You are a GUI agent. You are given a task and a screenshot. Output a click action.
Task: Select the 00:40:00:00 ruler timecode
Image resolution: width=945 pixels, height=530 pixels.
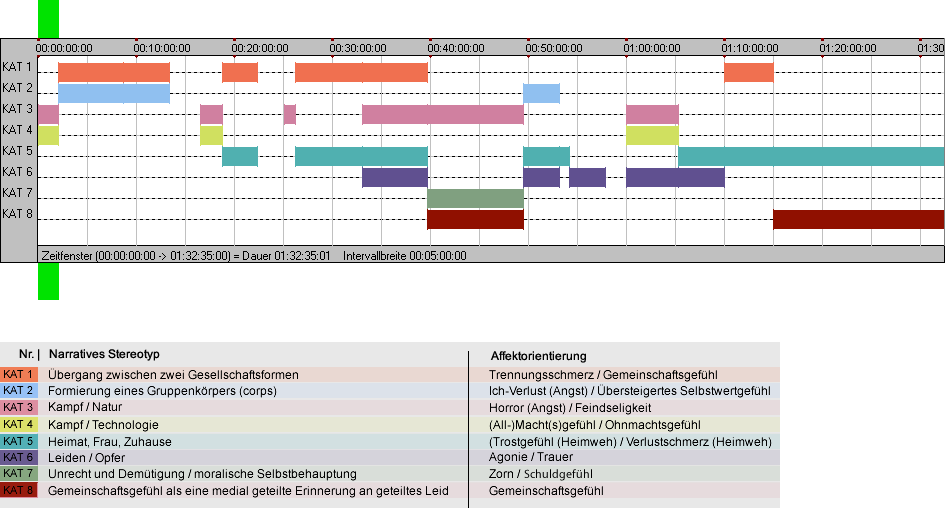click(456, 48)
